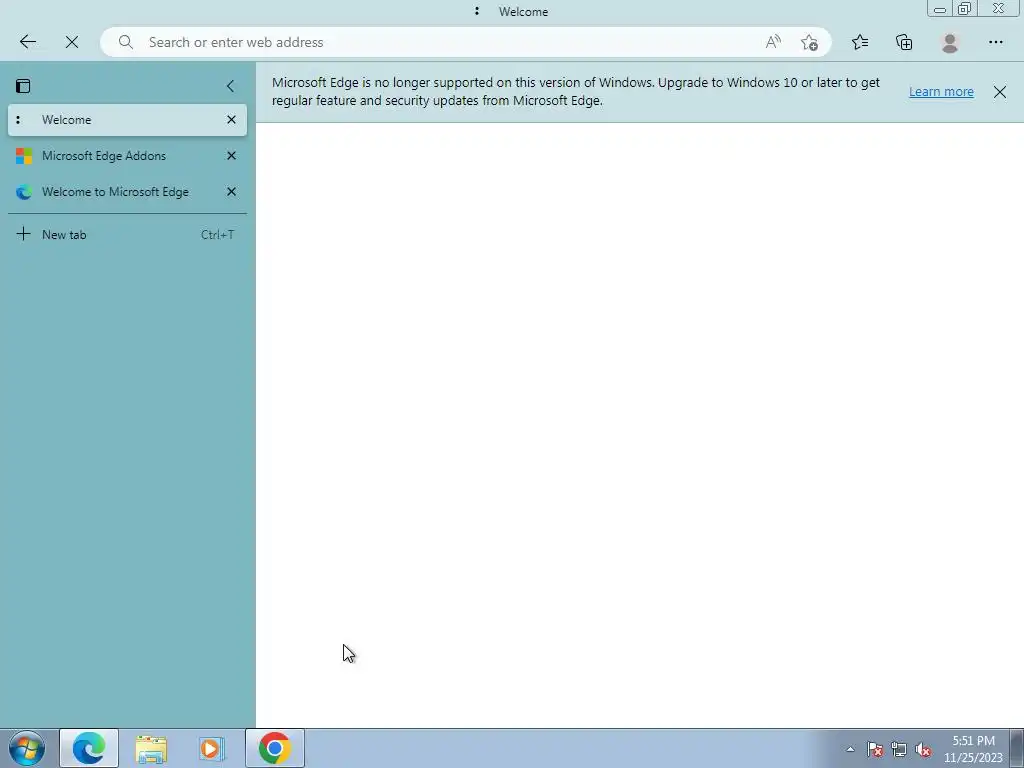Close the Welcome to Microsoft Edge tab
This screenshot has width=1024, height=768.
point(231,192)
